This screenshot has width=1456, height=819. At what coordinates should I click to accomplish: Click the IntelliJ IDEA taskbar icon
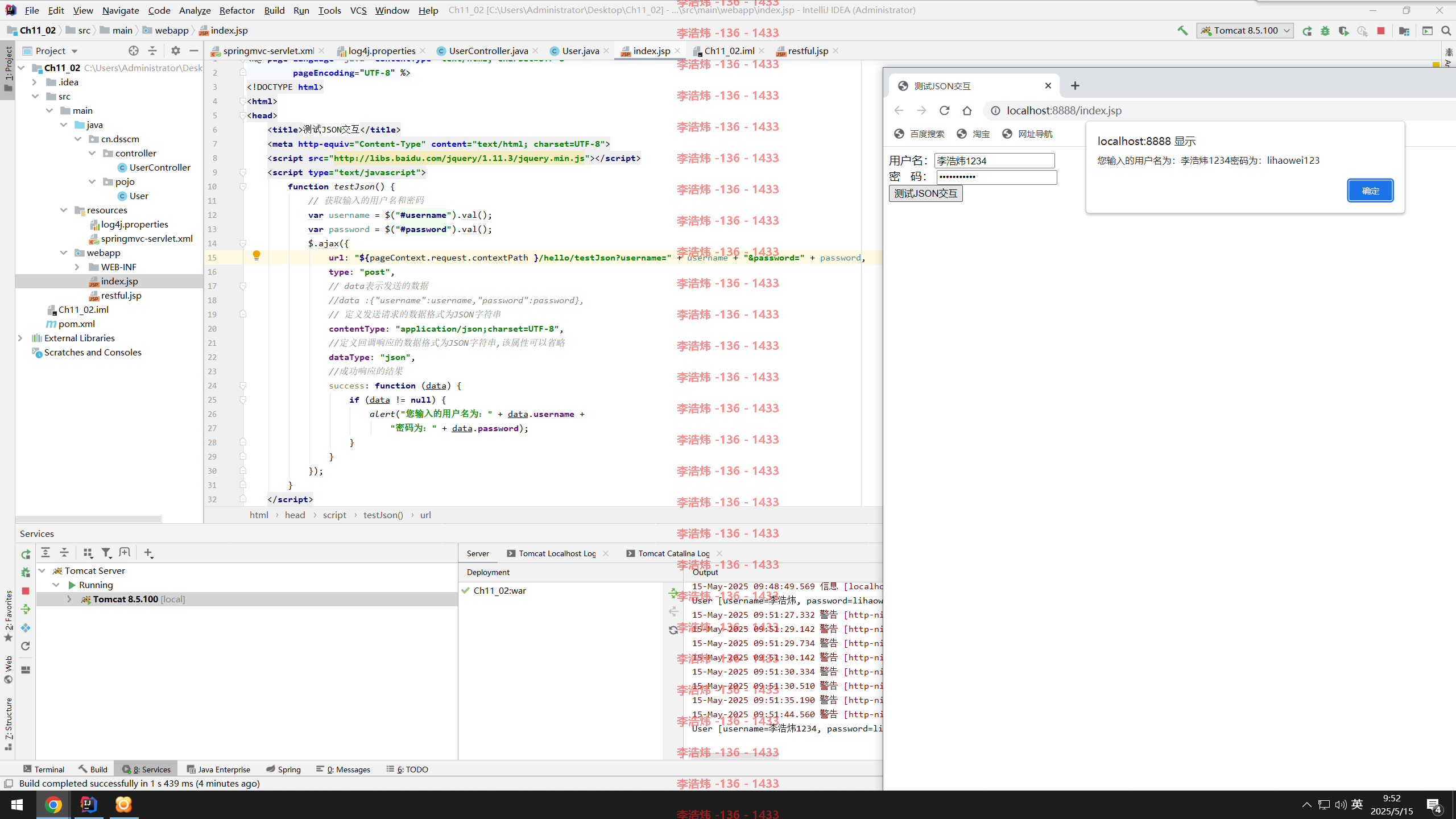(x=89, y=805)
